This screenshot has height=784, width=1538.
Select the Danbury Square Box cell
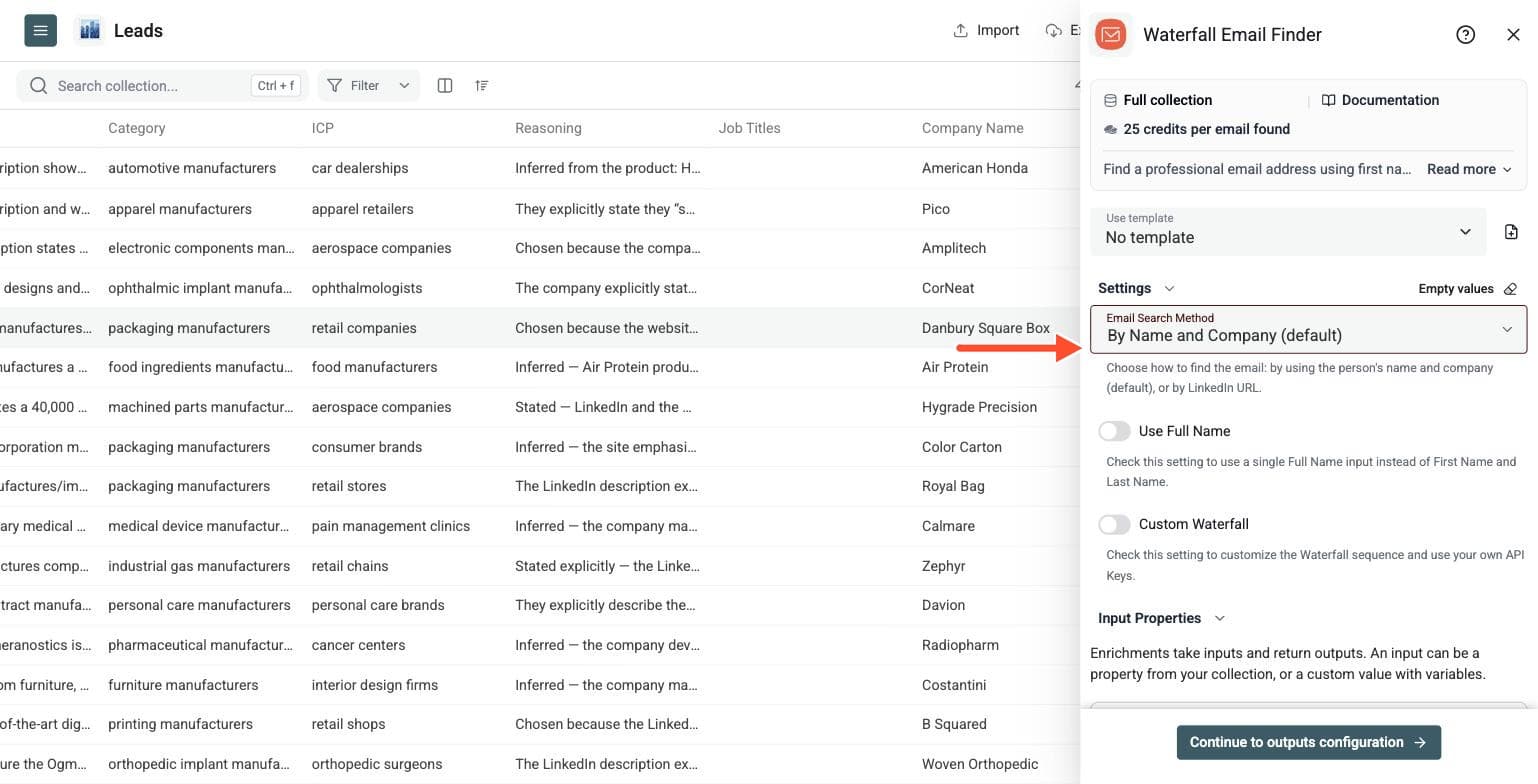(986, 328)
